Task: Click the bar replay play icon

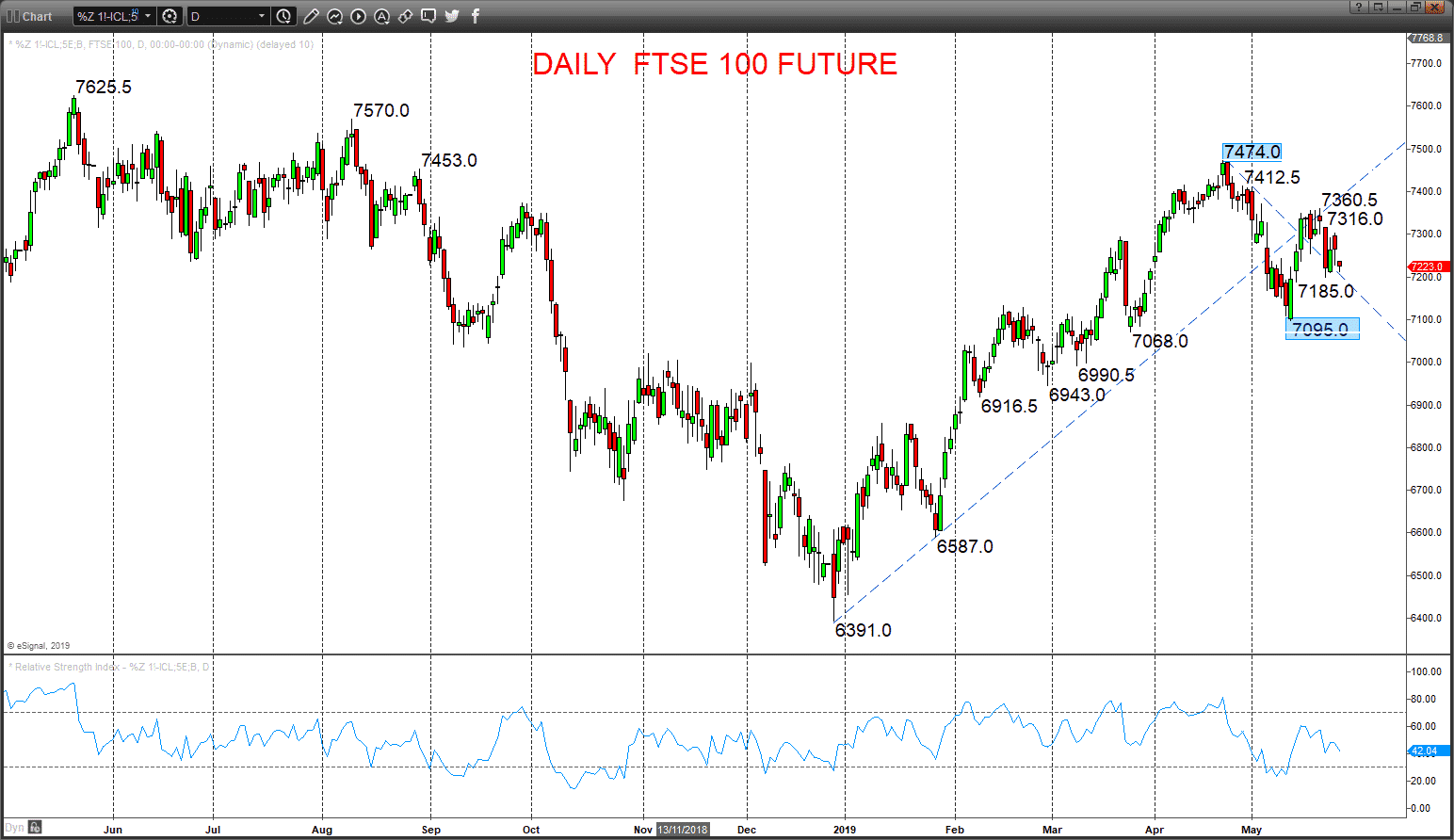Action: pos(358,16)
